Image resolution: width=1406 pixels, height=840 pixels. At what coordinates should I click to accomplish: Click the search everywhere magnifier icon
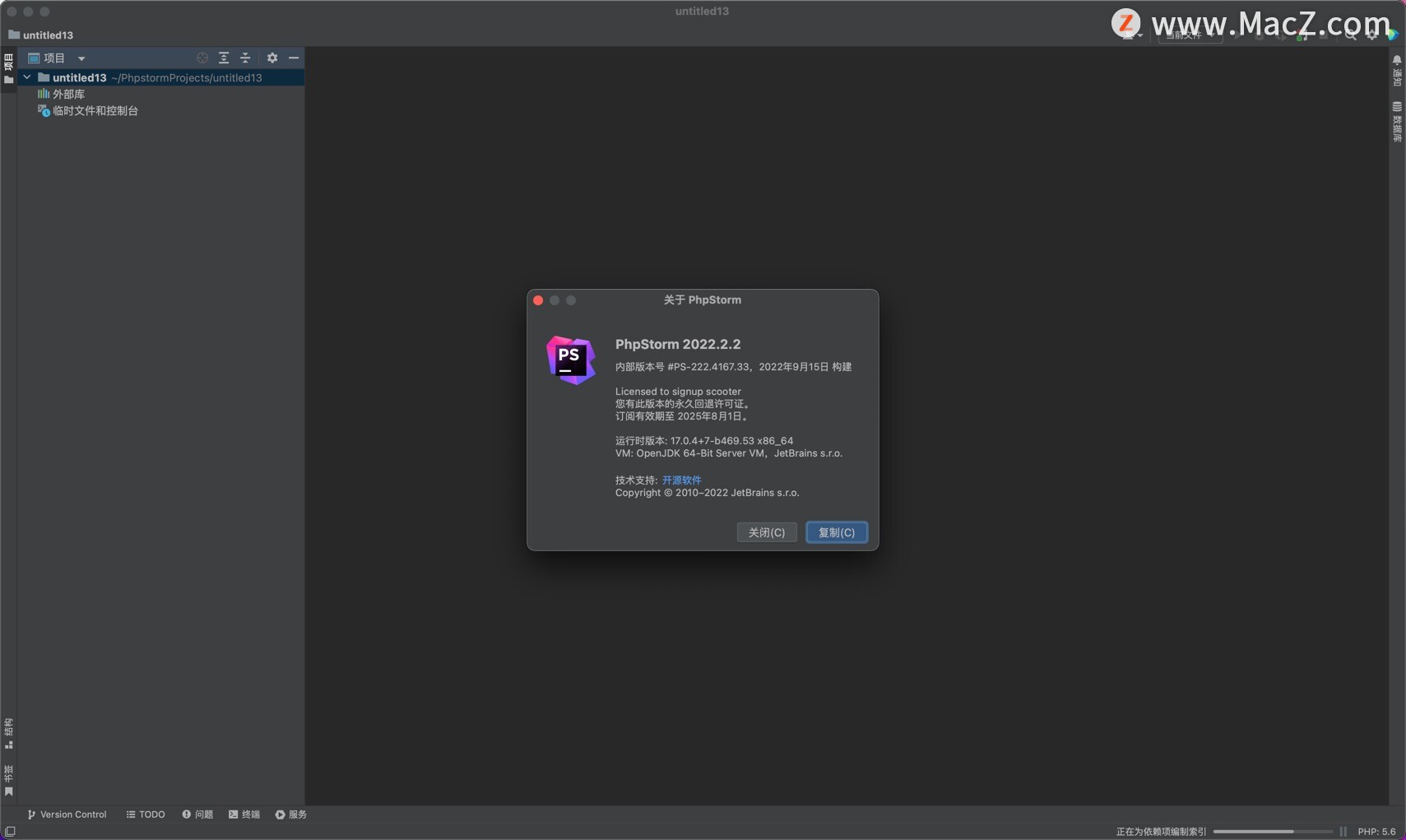click(1350, 35)
